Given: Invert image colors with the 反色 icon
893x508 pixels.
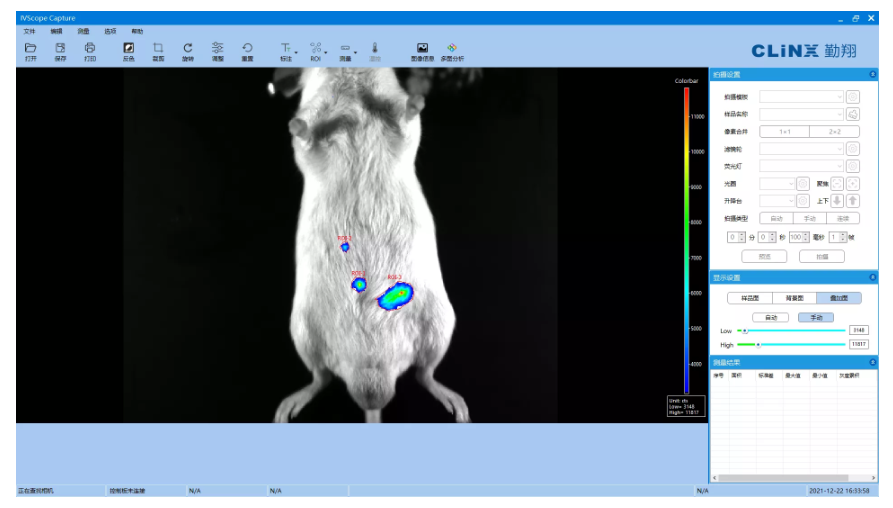Looking at the screenshot, I should tap(129, 51).
